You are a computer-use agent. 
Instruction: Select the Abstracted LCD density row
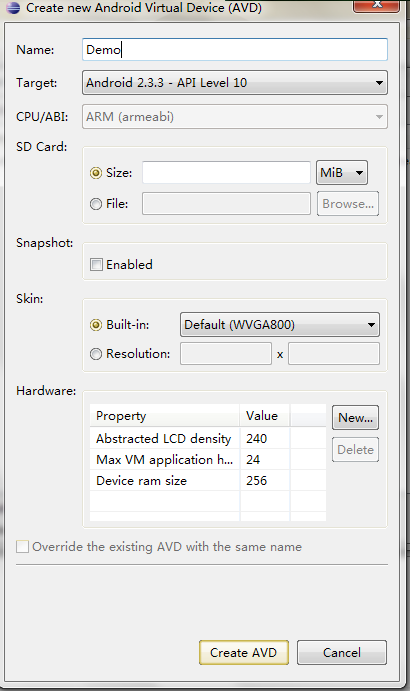coord(208,438)
